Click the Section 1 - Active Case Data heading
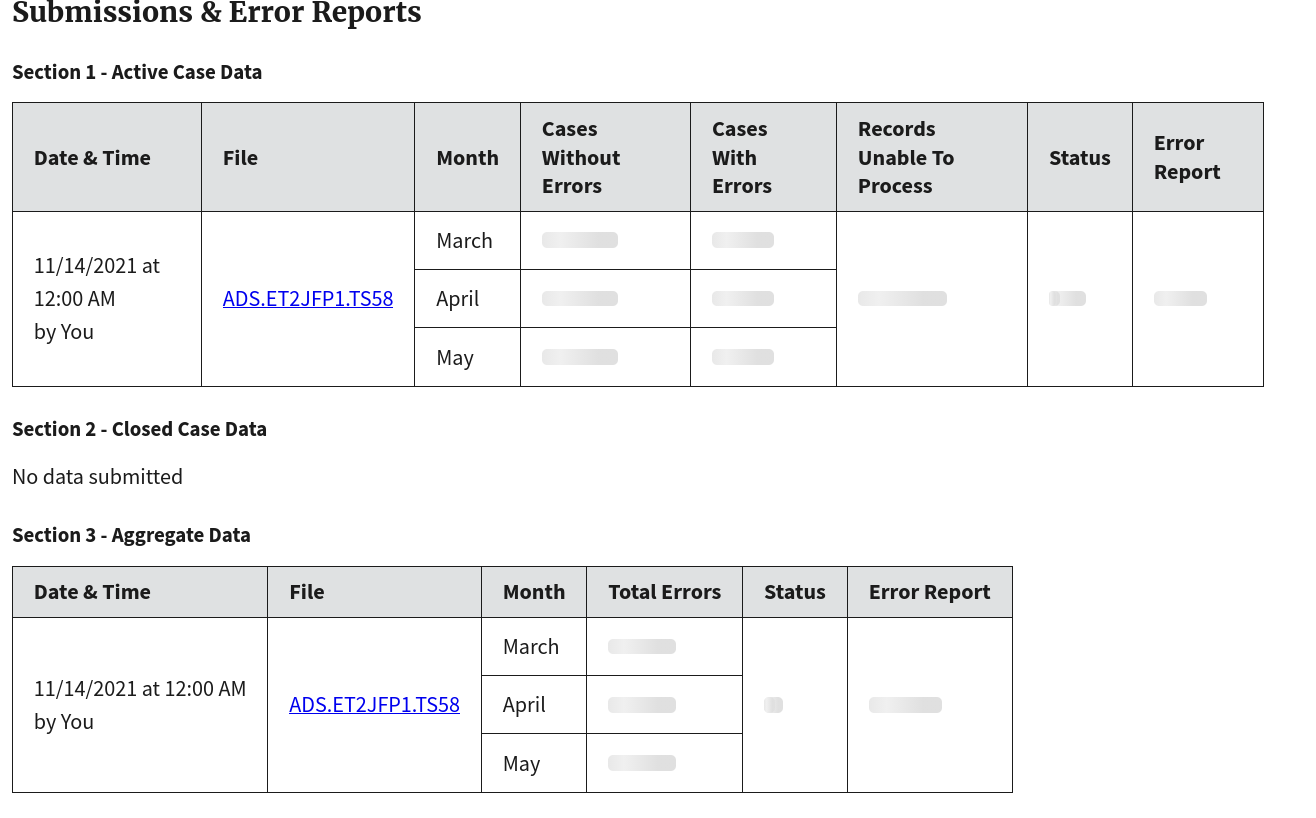 [137, 72]
